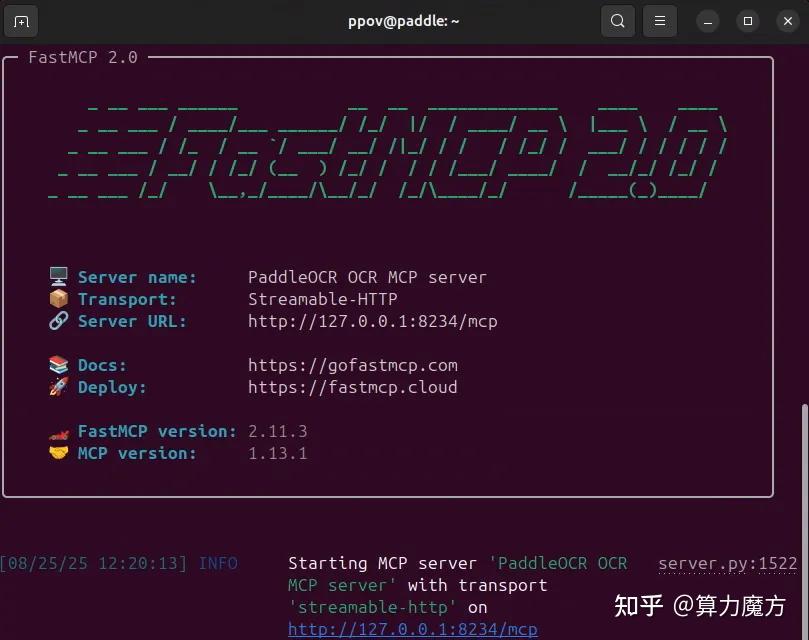Open the terminal search
809x640 pixels.
(x=617, y=20)
